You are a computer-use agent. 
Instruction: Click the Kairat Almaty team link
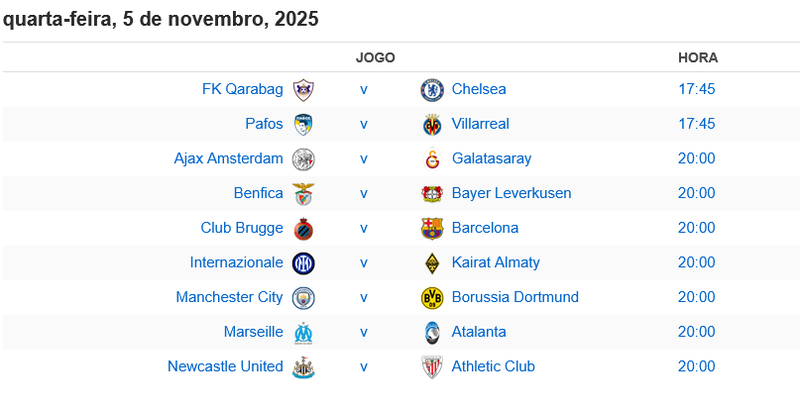[495, 262]
